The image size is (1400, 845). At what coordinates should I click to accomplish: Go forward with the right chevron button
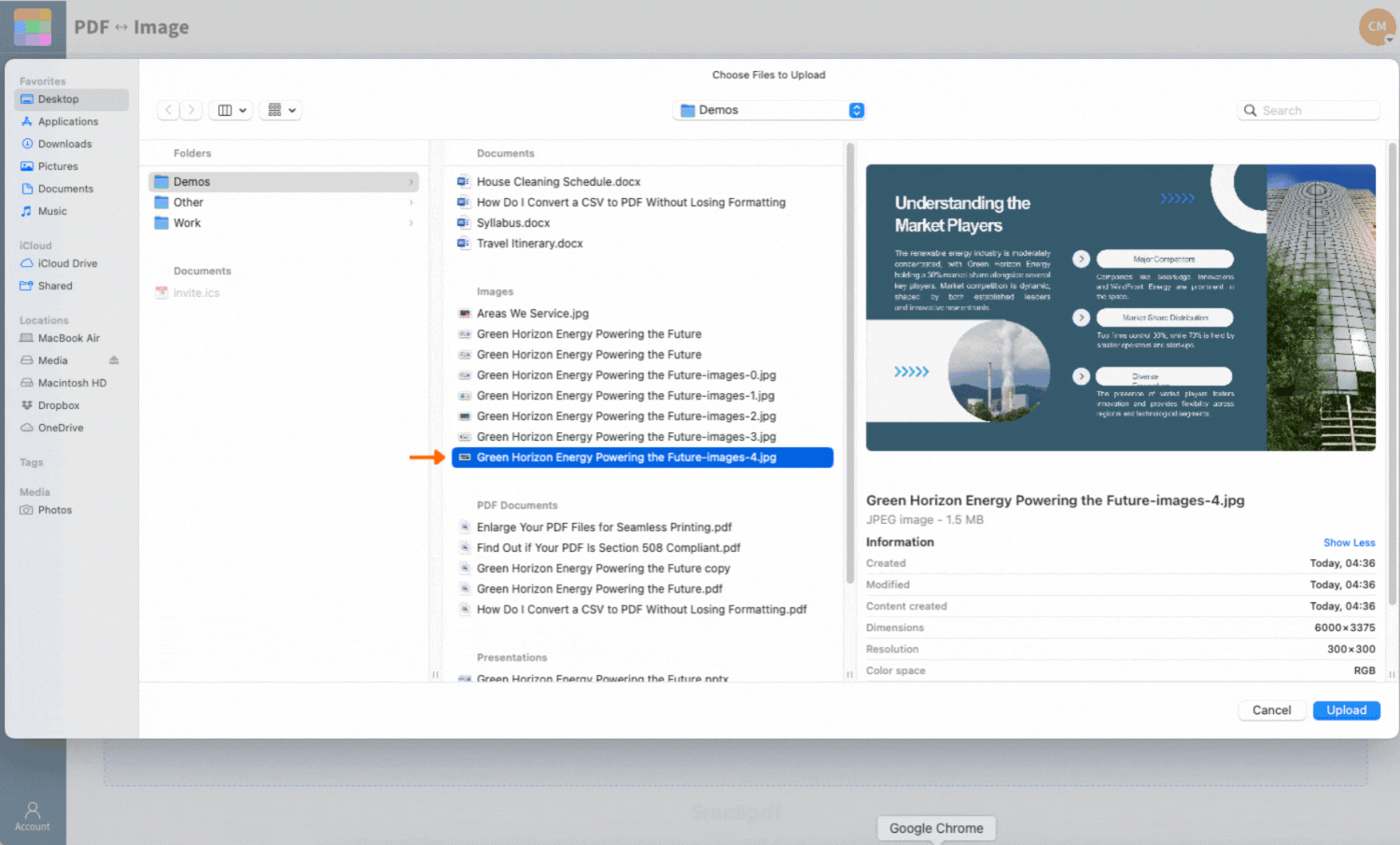[x=191, y=110]
